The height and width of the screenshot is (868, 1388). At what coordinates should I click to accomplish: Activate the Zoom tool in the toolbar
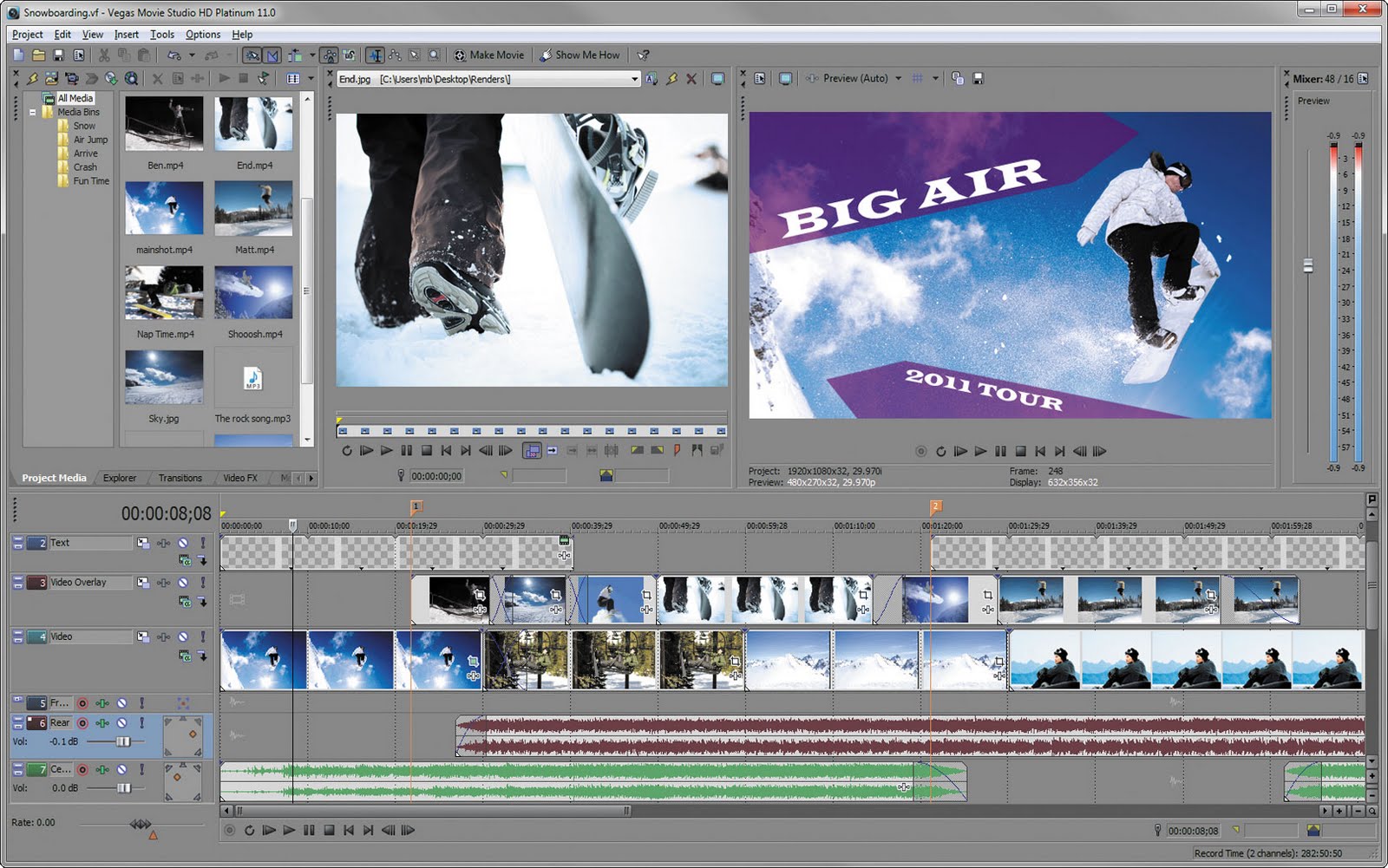click(x=434, y=55)
